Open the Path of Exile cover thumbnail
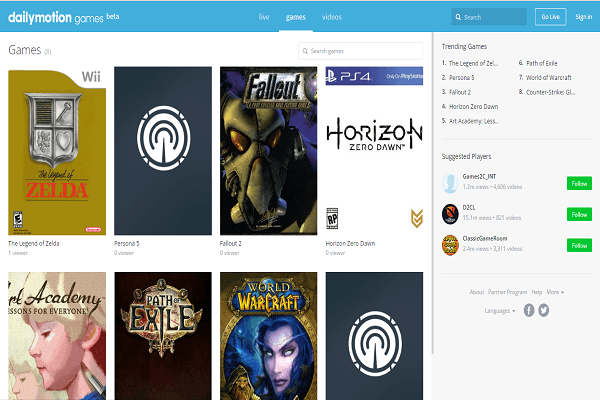The image size is (600, 400). [163, 336]
